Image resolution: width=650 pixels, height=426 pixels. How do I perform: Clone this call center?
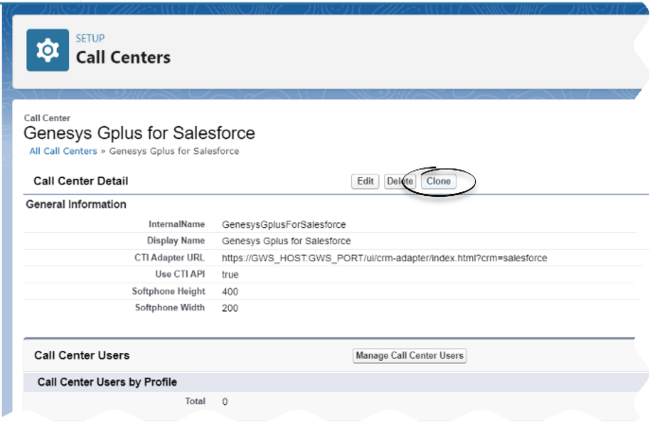click(438, 181)
